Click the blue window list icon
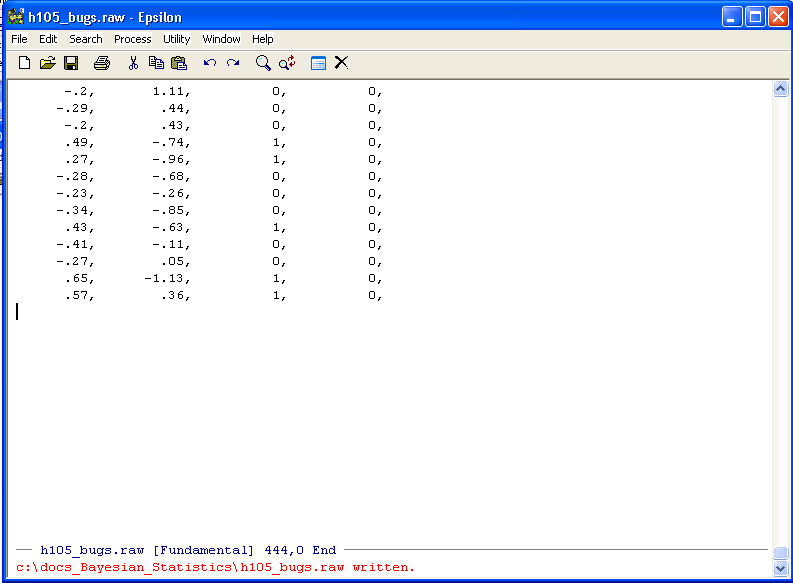The height and width of the screenshot is (583, 793). tap(318, 63)
